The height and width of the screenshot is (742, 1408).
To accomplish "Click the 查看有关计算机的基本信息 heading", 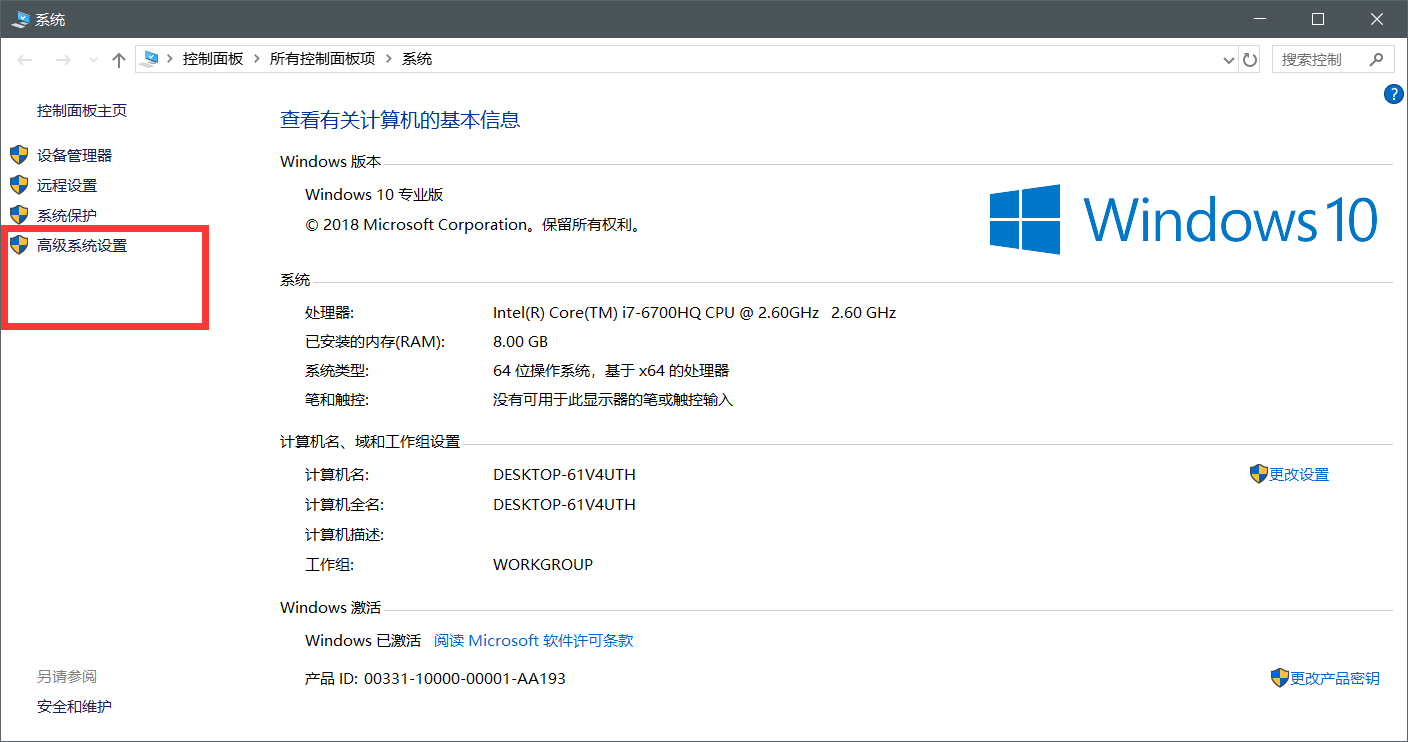I will pos(400,120).
